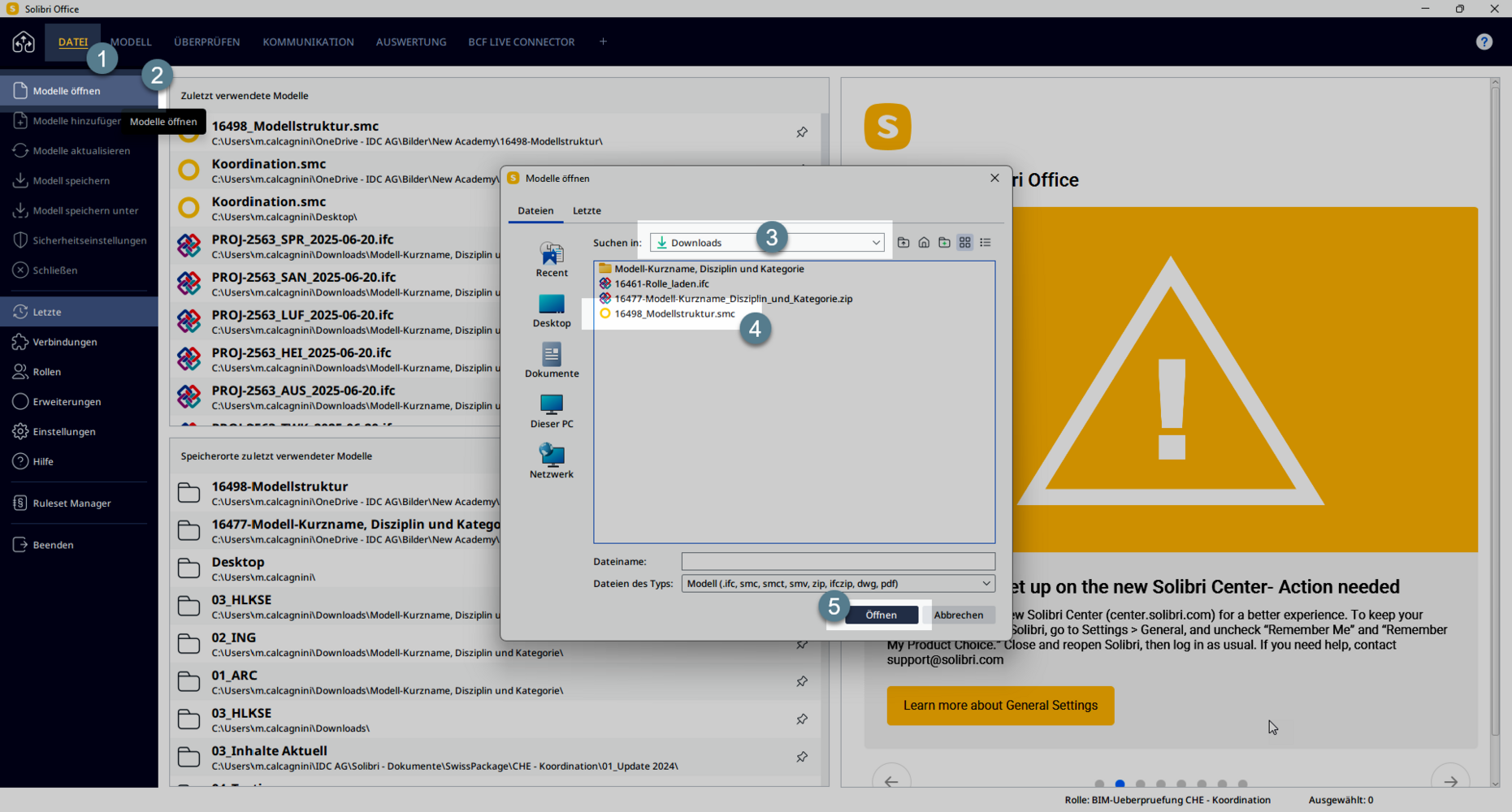Go to next news slide arrow
Screen dimensions: 1512x812
click(x=1450, y=782)
